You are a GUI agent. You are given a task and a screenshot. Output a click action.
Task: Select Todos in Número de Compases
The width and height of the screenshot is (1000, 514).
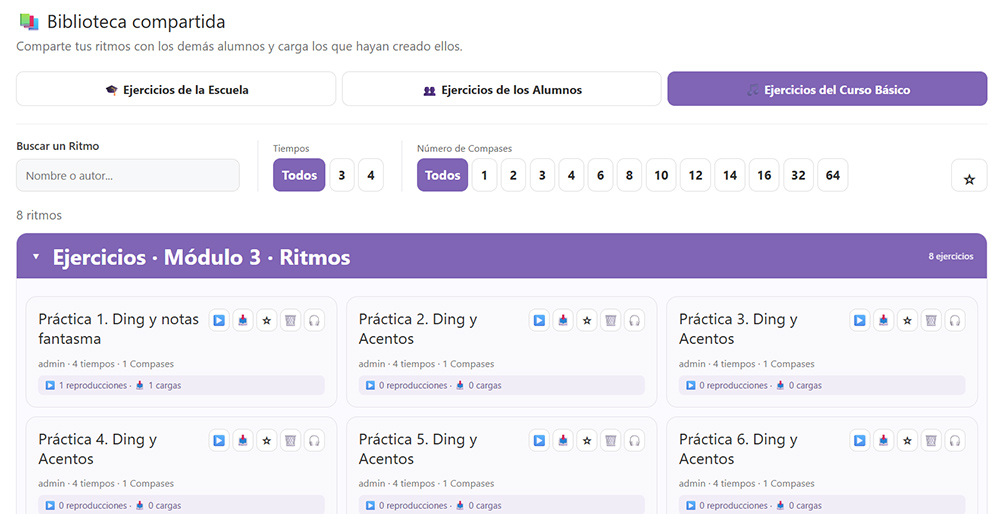[443, 175]
